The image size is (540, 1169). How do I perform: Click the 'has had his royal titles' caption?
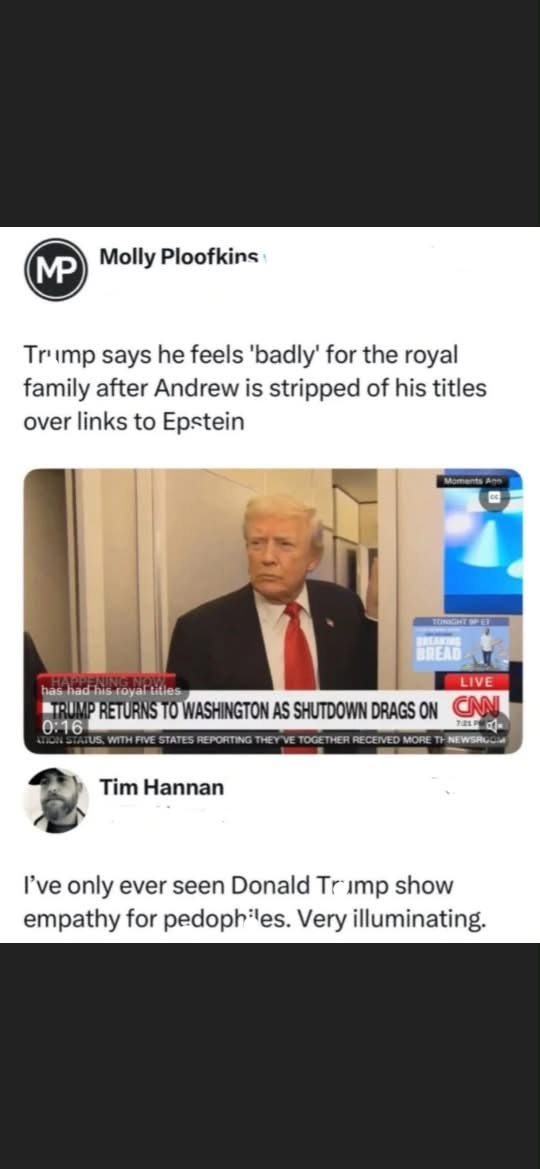click(x=114, y=690)
